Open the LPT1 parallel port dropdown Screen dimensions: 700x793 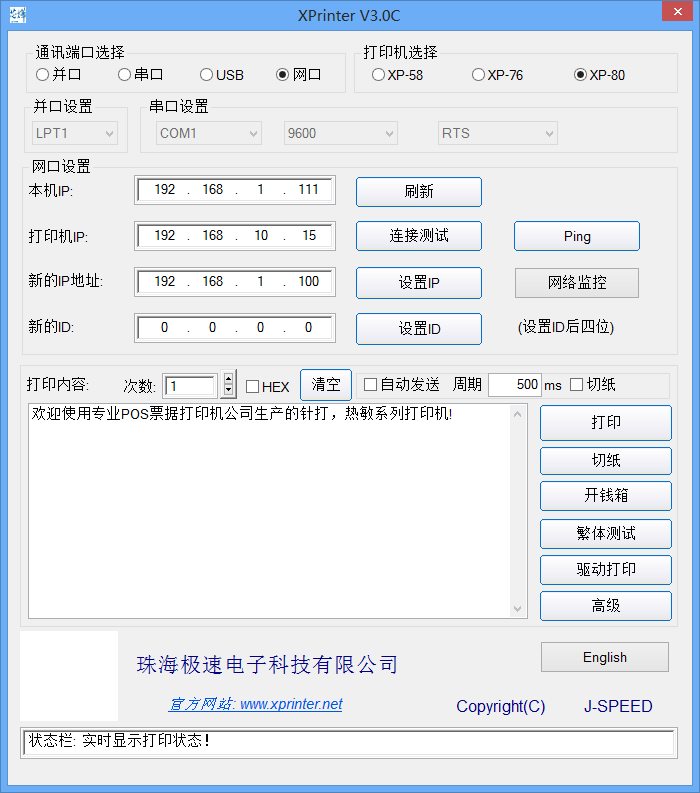(75, 134)
